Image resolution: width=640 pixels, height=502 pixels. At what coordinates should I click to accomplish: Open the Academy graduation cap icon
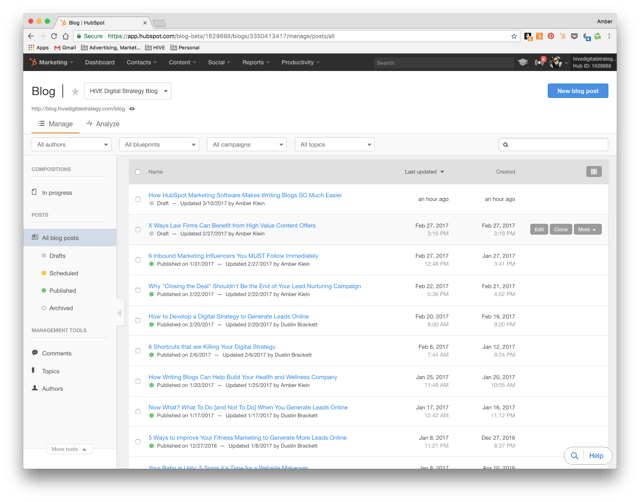point(523,62)
